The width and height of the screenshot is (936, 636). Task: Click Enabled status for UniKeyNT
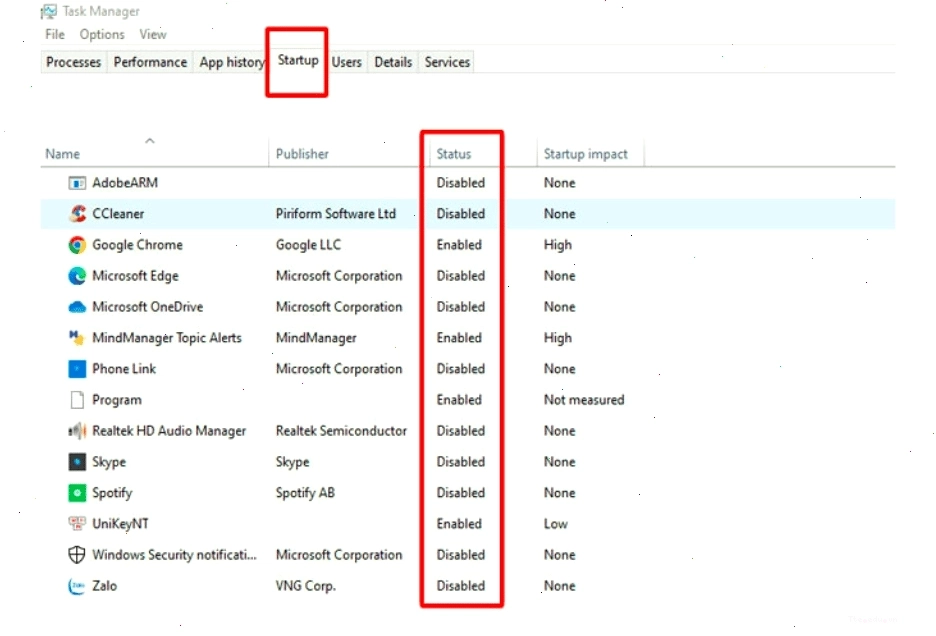(x=459, y=524)
